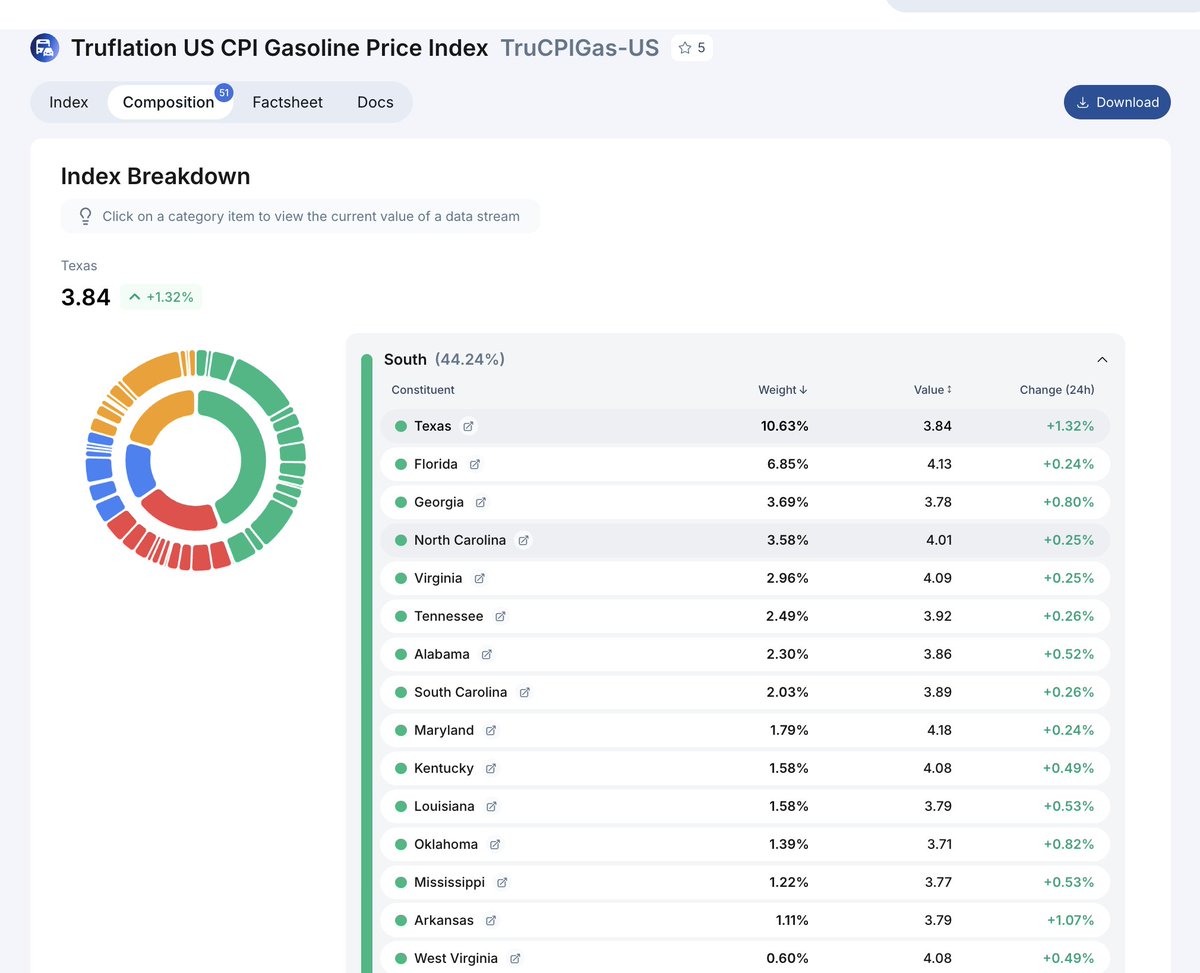Switch to the Index tab

(69, 102)
